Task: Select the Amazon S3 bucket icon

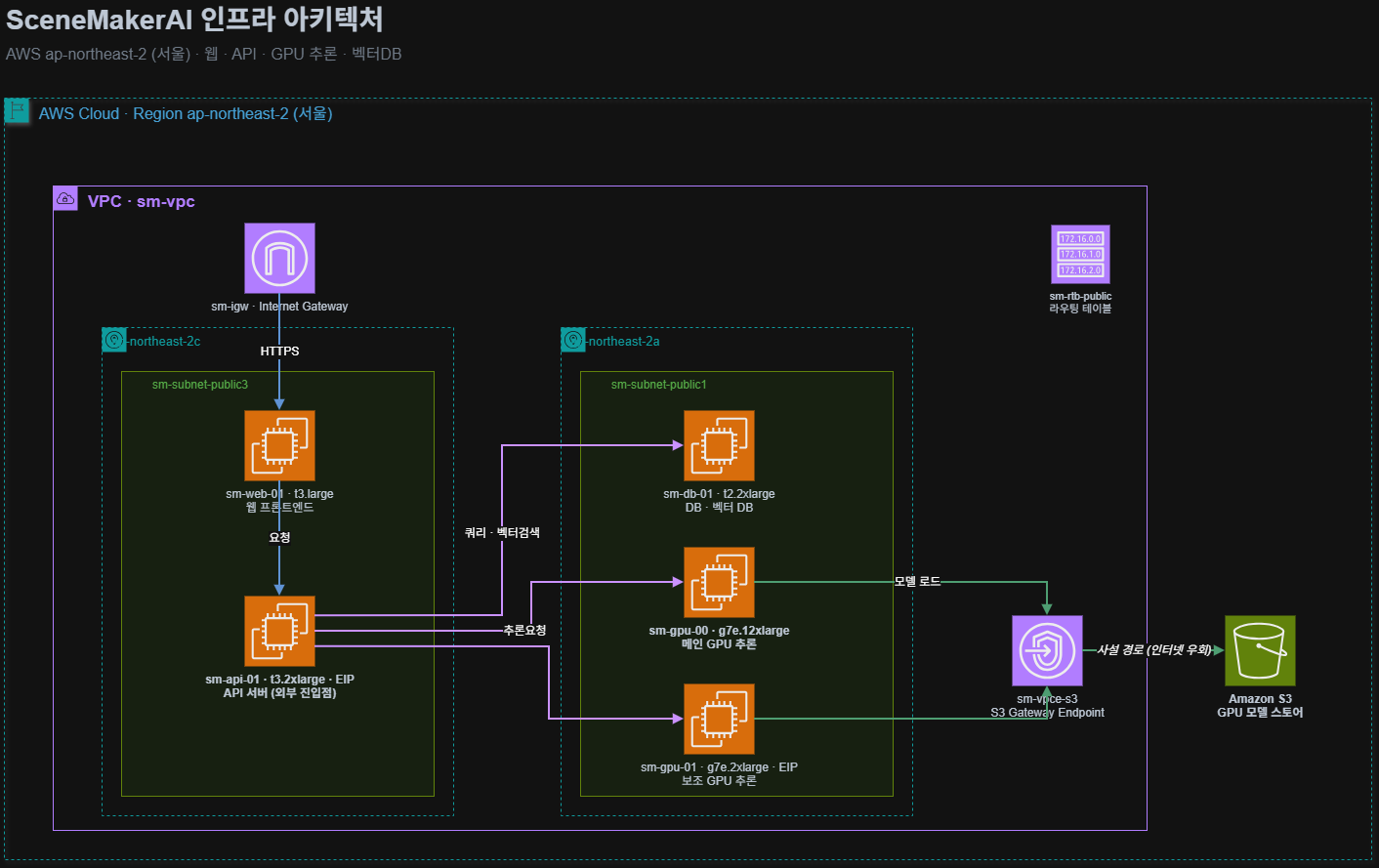Action: coord(1260,650)
